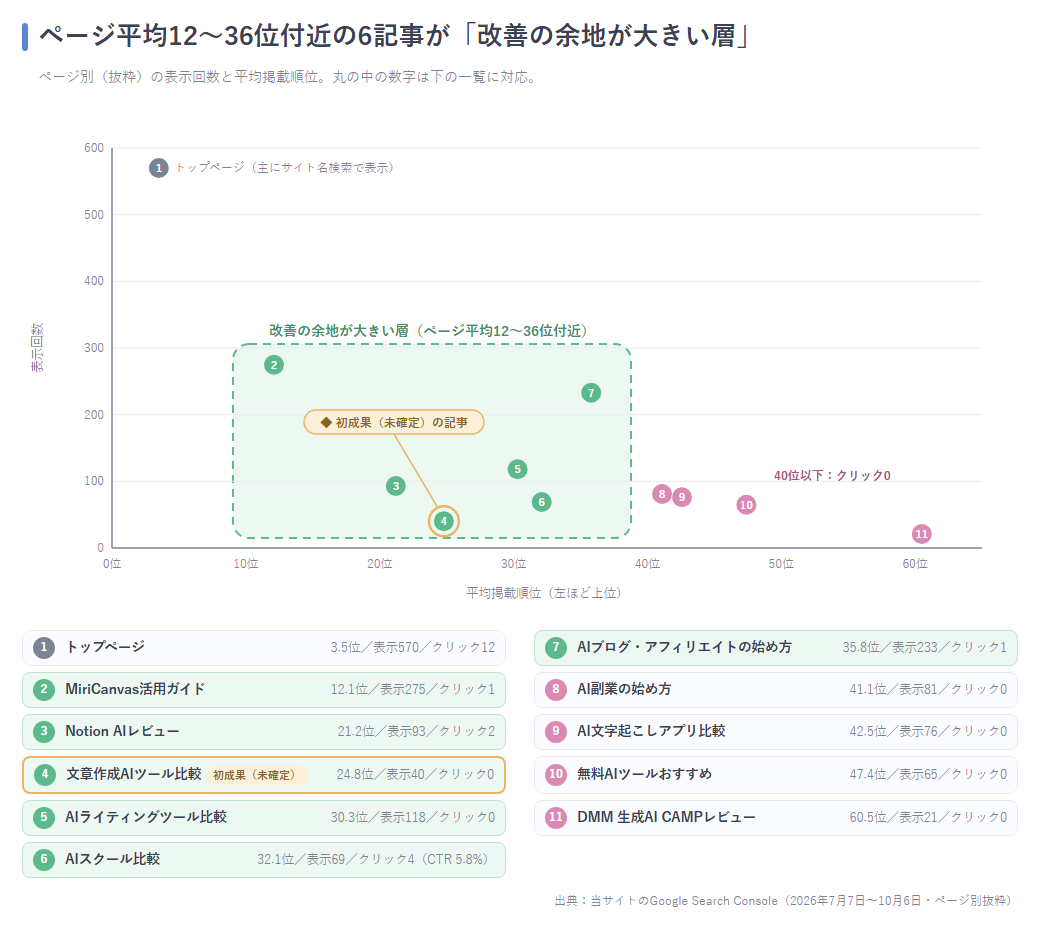Click green scatter point 2 in chart
Viewport: 1040px width, 929px height.
pos(274,365)
